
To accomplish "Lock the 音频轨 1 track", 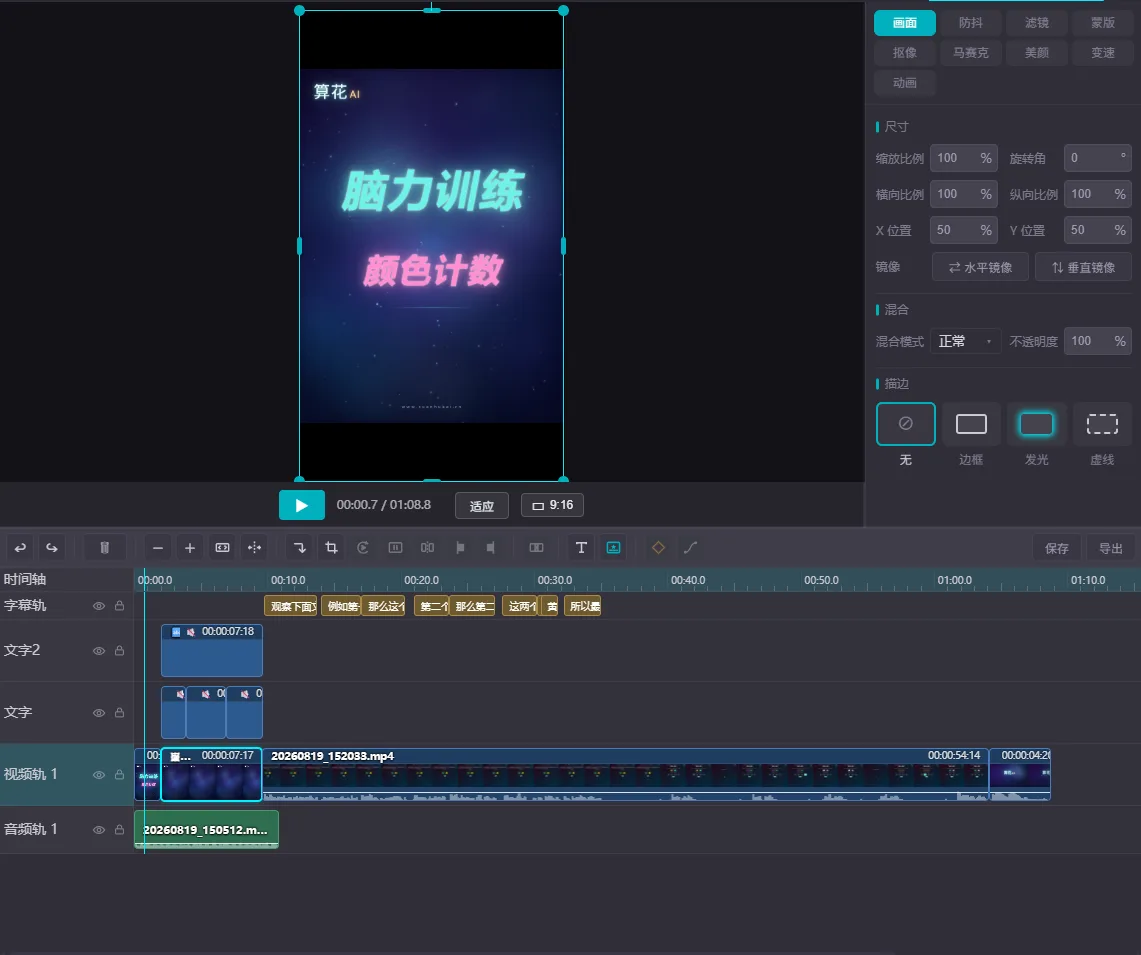I will tap(119, 830).
